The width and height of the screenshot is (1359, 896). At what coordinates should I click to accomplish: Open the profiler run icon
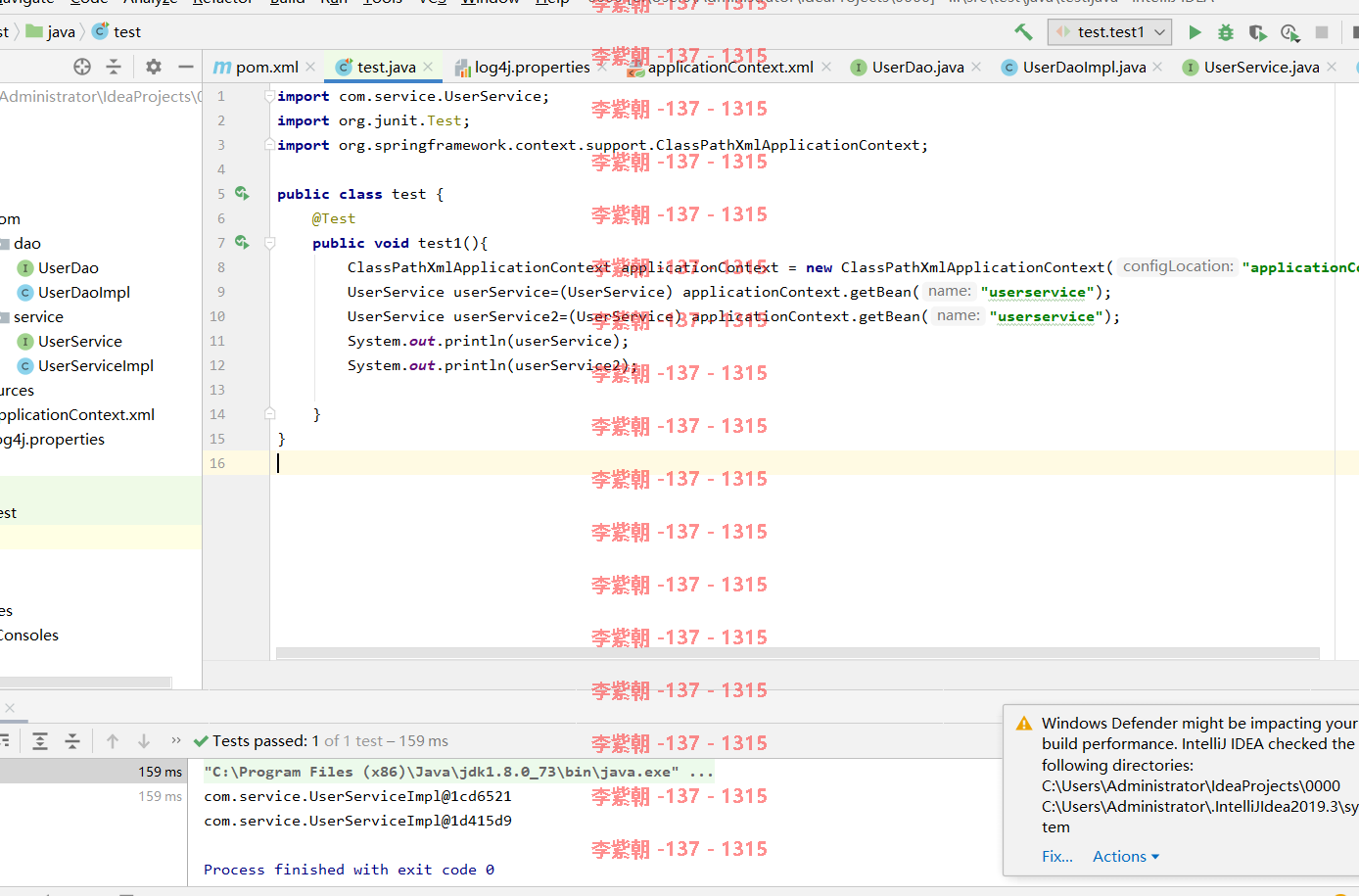pos(1290,32)
